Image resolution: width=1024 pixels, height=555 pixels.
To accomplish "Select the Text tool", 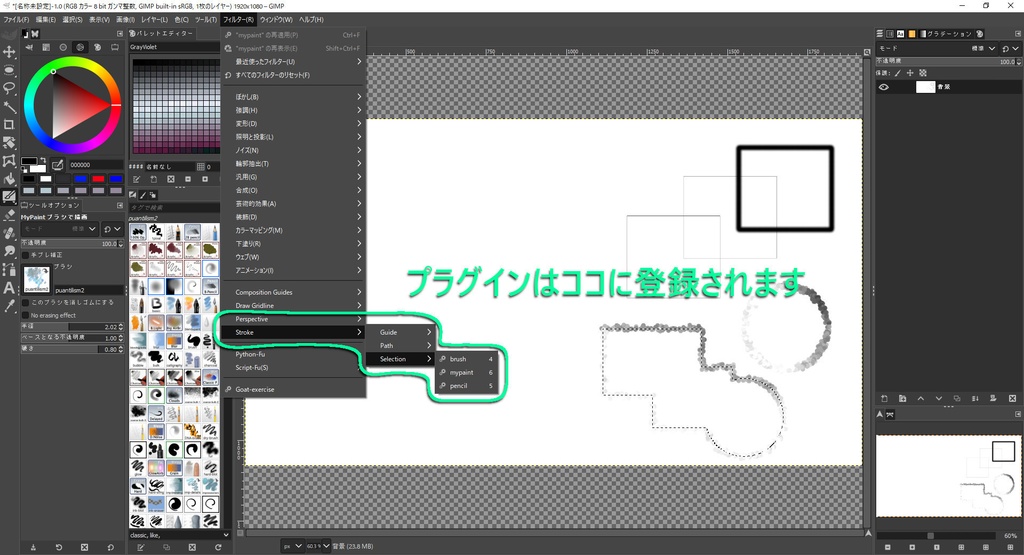I will [9, 287].
